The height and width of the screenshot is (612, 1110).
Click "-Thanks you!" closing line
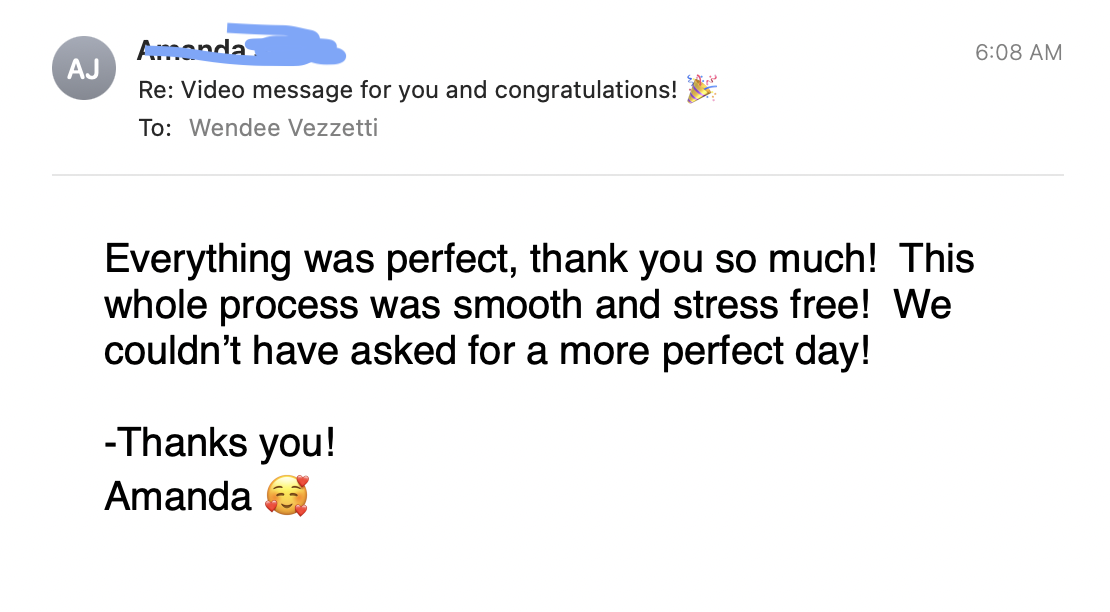pos(220,442)
